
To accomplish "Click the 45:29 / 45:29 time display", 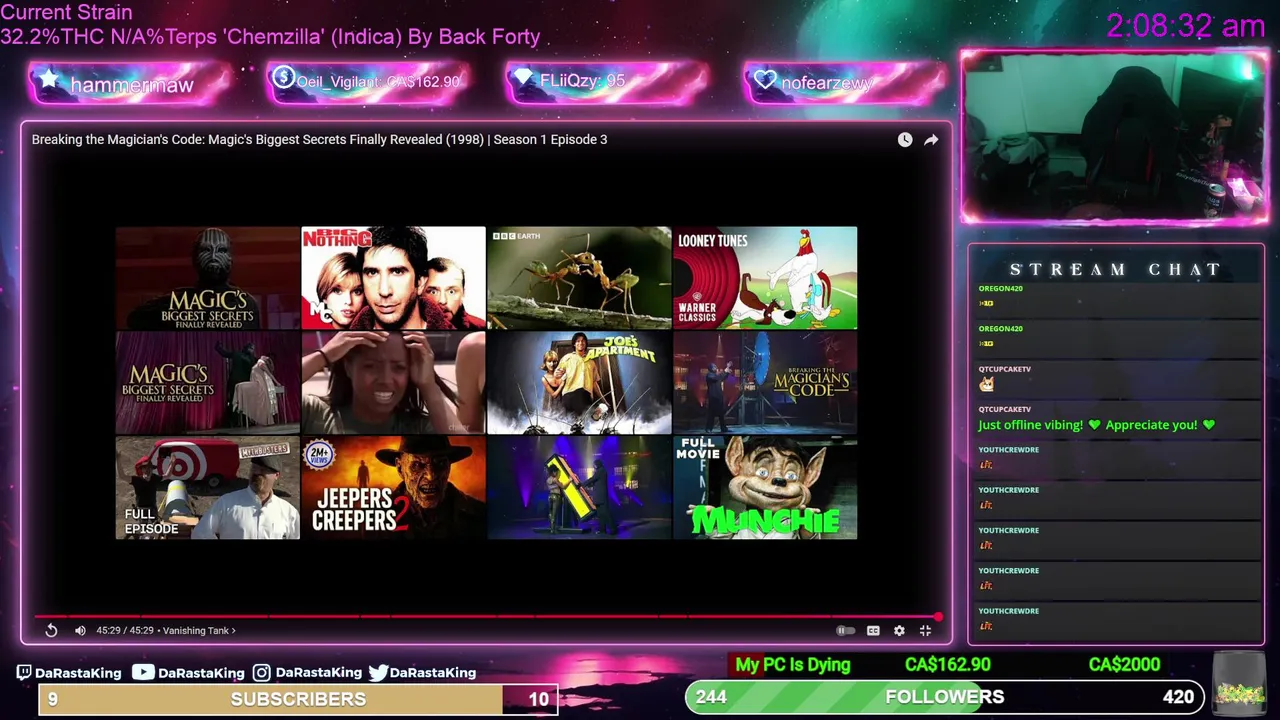I will 125,630.
